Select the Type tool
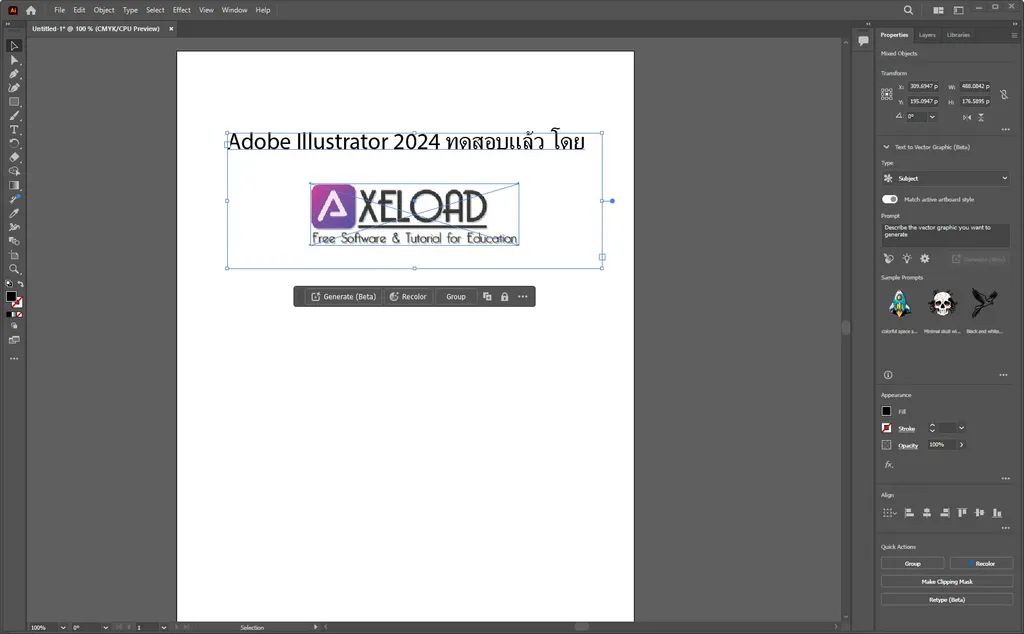The image size is (1024, 634). tap(14, 129)
